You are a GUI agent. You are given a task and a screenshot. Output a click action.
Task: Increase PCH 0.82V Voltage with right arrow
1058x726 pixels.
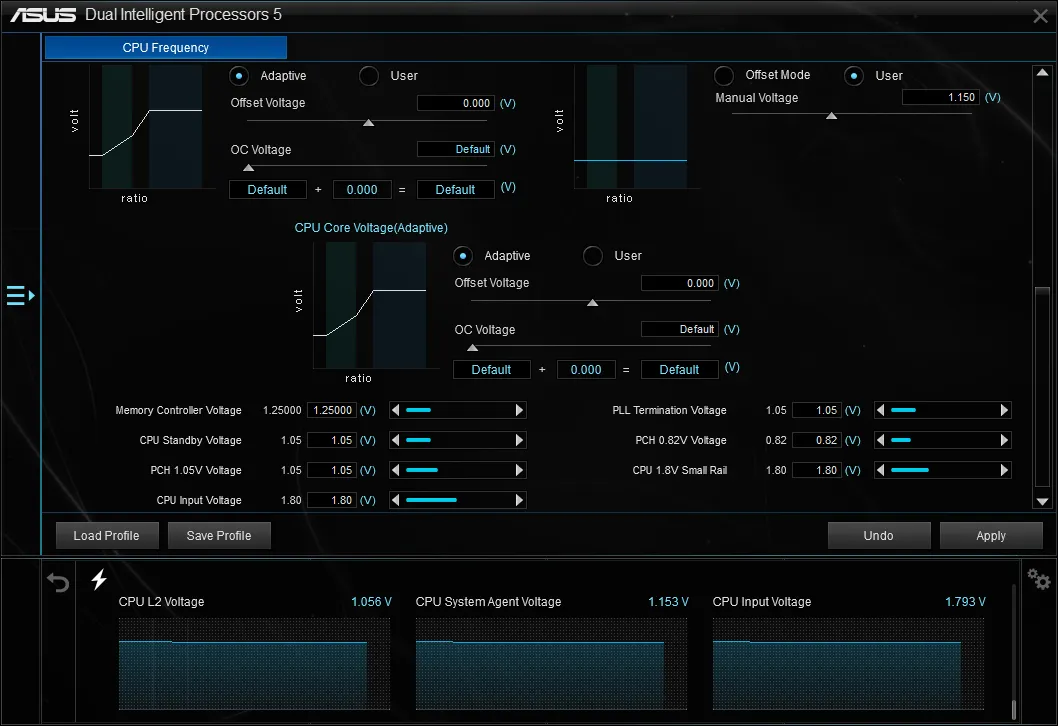tap(1004, 440)
